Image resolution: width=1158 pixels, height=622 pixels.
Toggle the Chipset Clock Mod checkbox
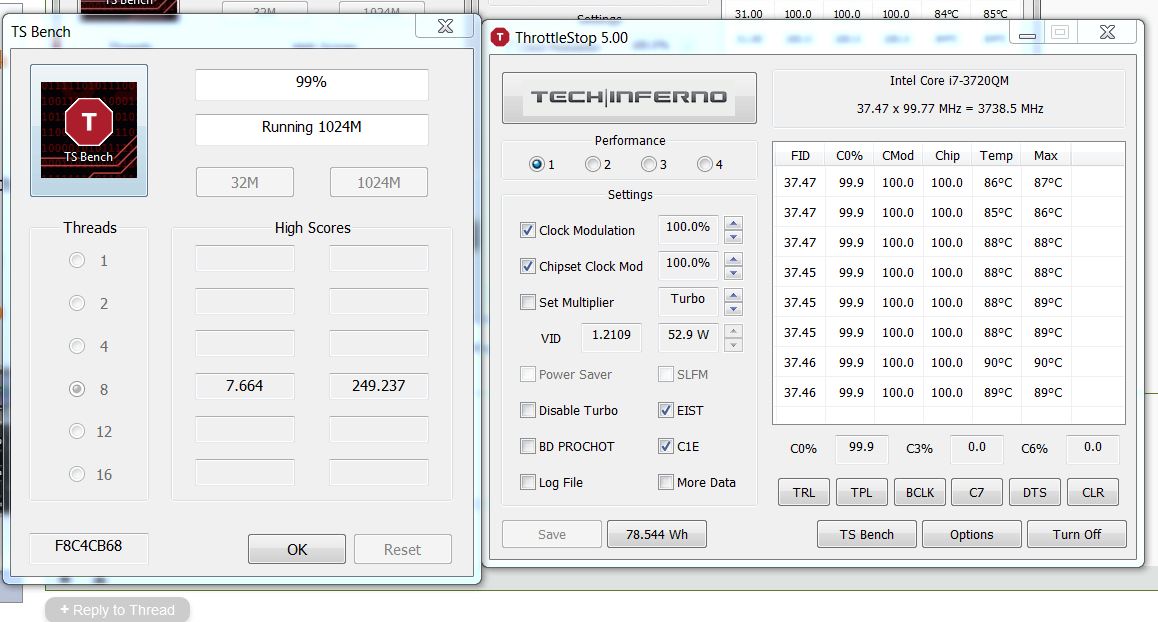pos(527,266)
